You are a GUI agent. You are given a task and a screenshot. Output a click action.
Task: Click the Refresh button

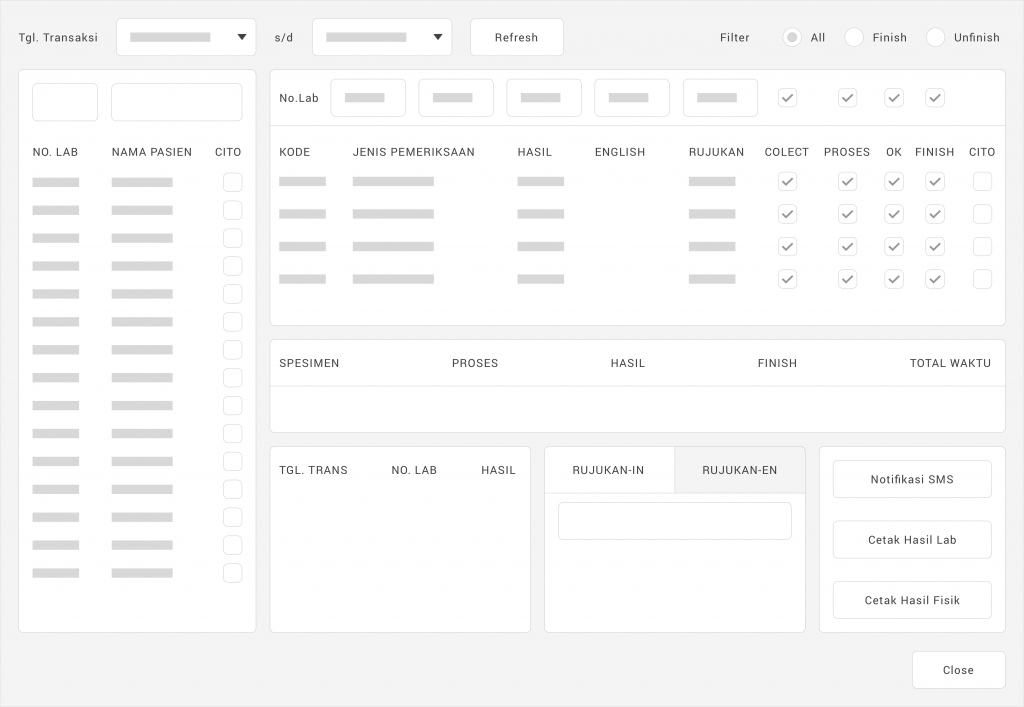click(x=516, y=37)
